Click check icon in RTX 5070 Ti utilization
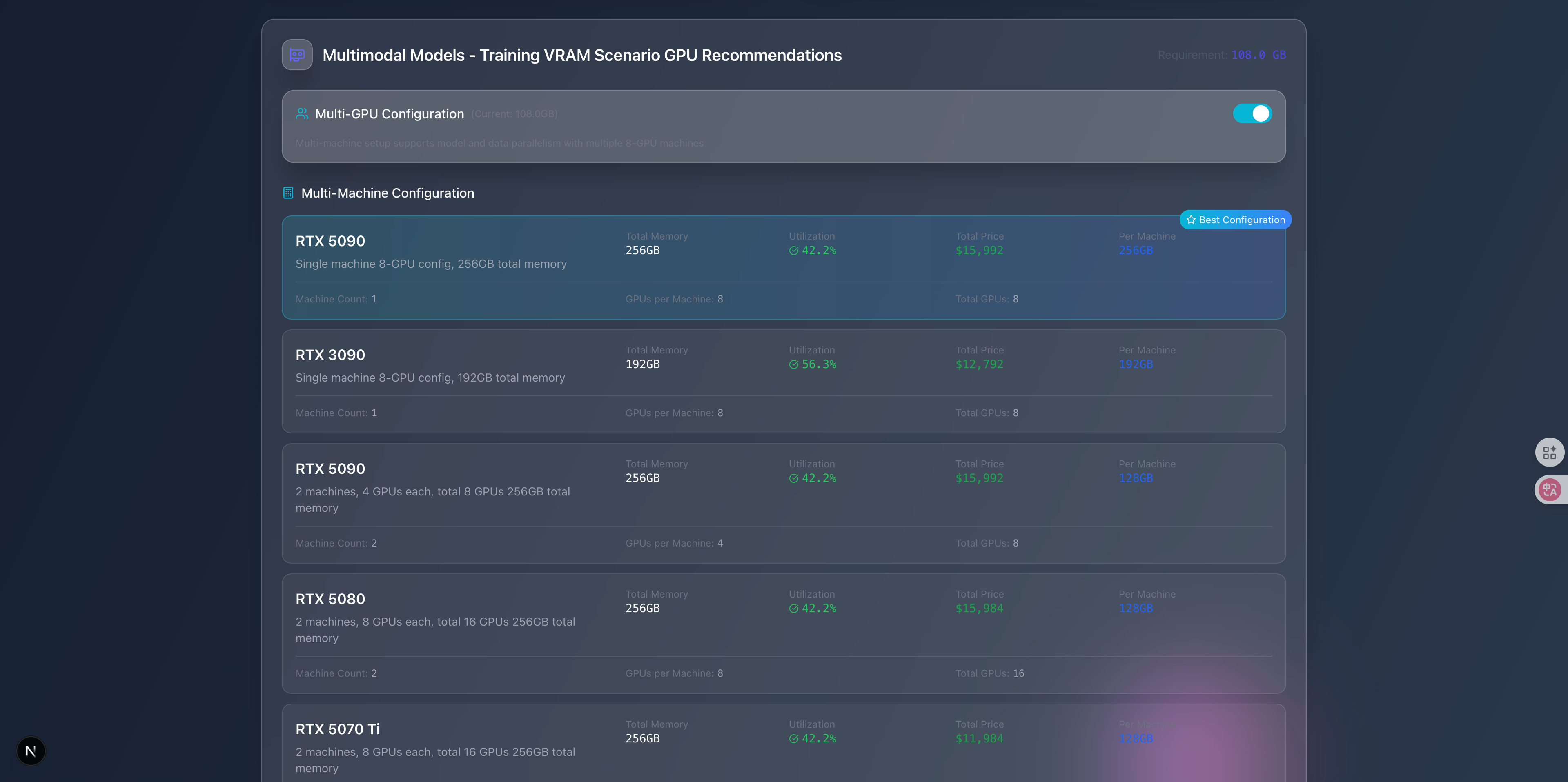The image size is (1568, 782). click(x=794, y=739)
